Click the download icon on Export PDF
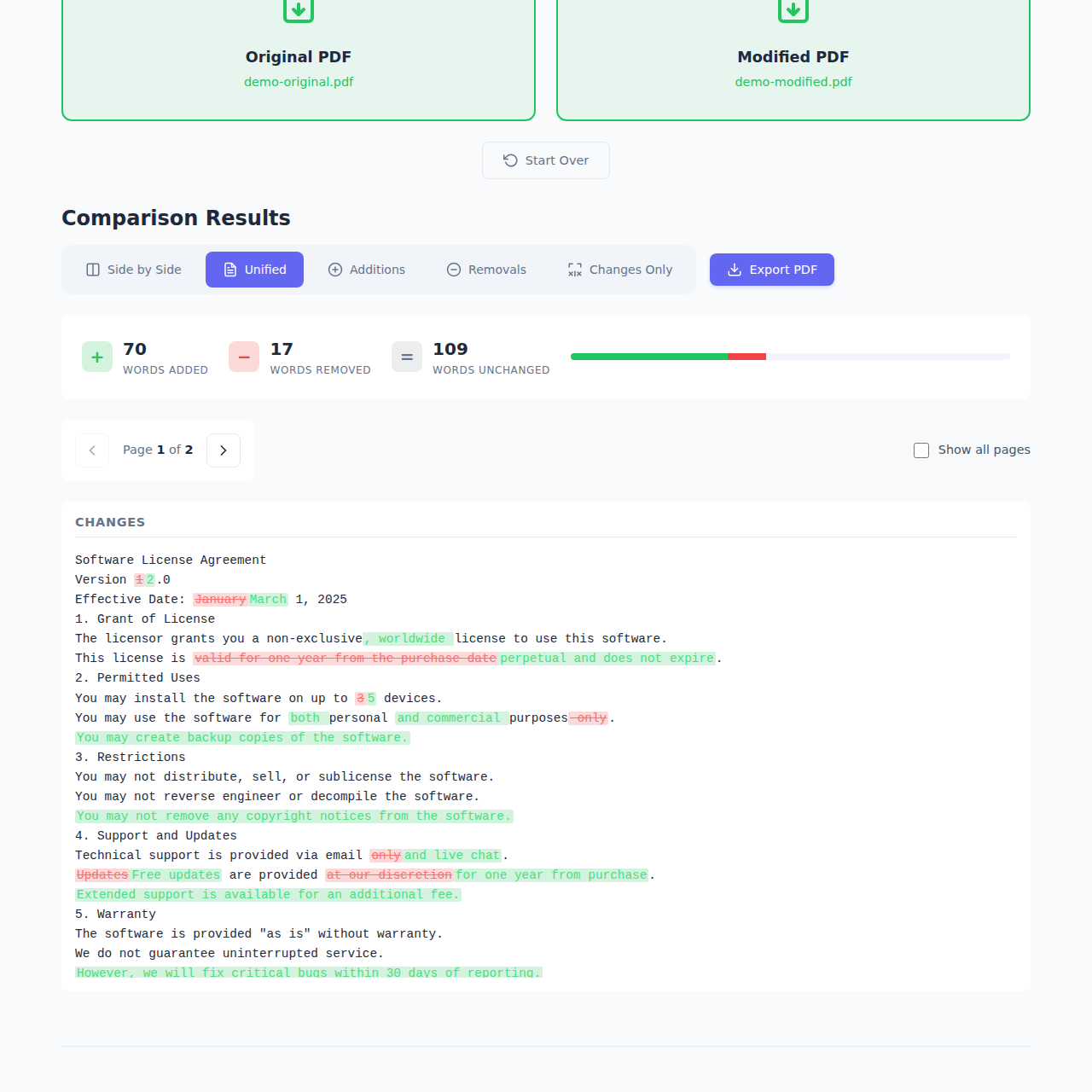 735,270
